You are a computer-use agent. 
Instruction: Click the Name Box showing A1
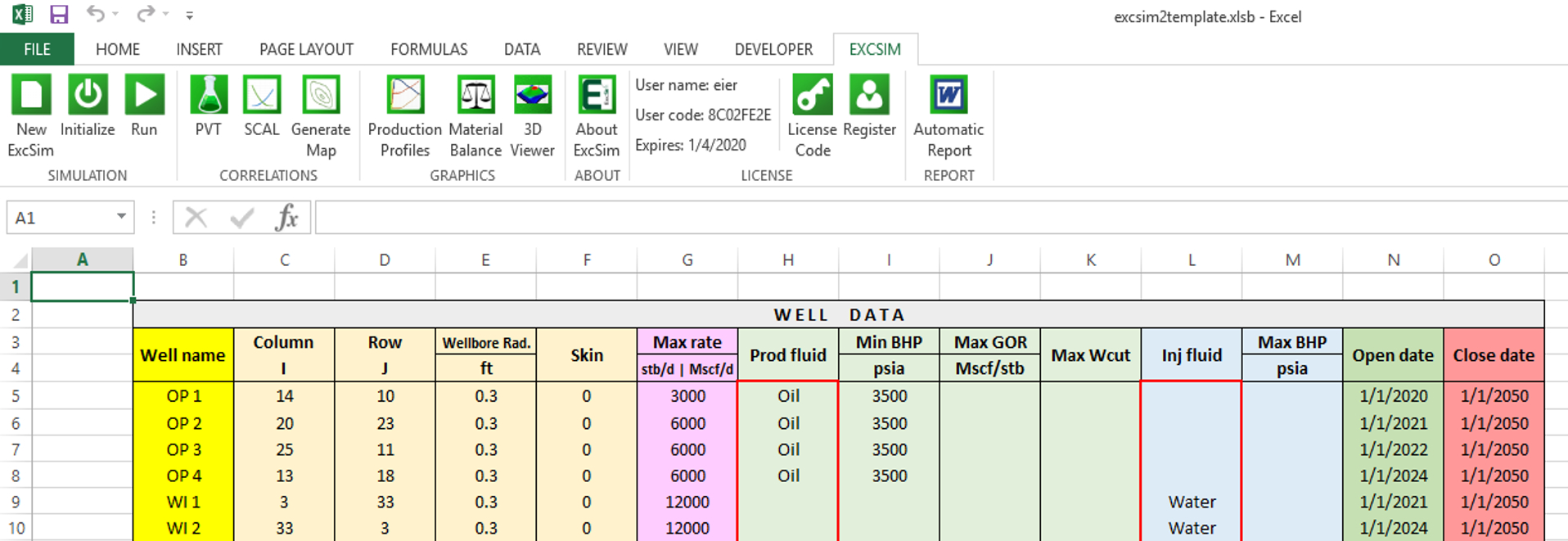point(59,218)
